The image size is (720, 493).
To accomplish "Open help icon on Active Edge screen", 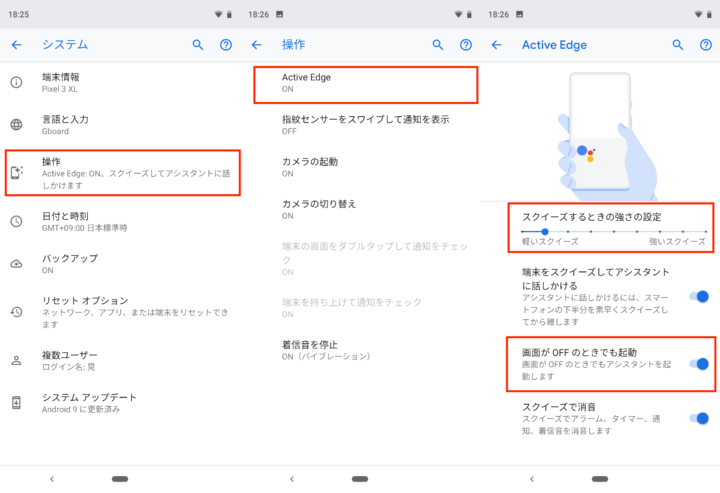I will 706,45.
